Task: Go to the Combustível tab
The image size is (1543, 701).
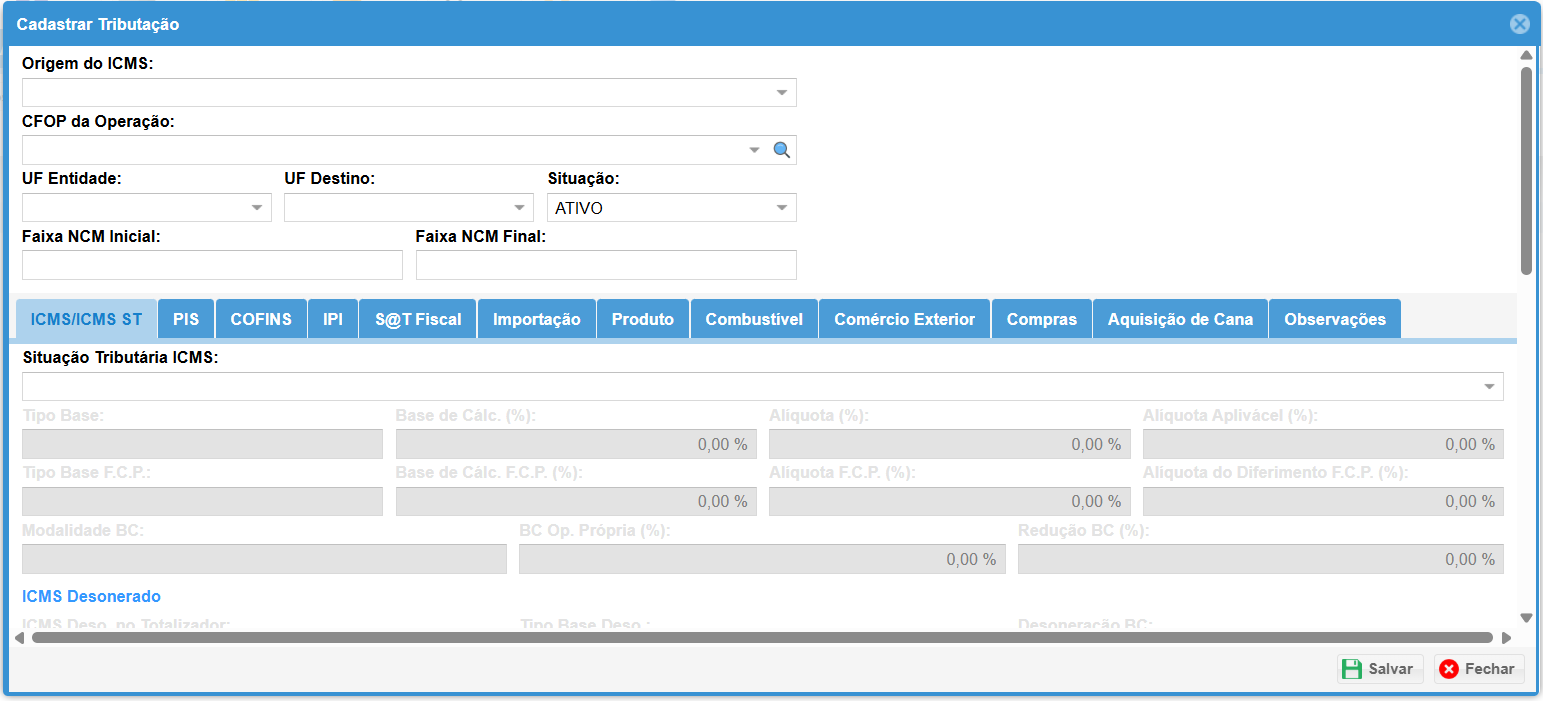Action: 754,319
